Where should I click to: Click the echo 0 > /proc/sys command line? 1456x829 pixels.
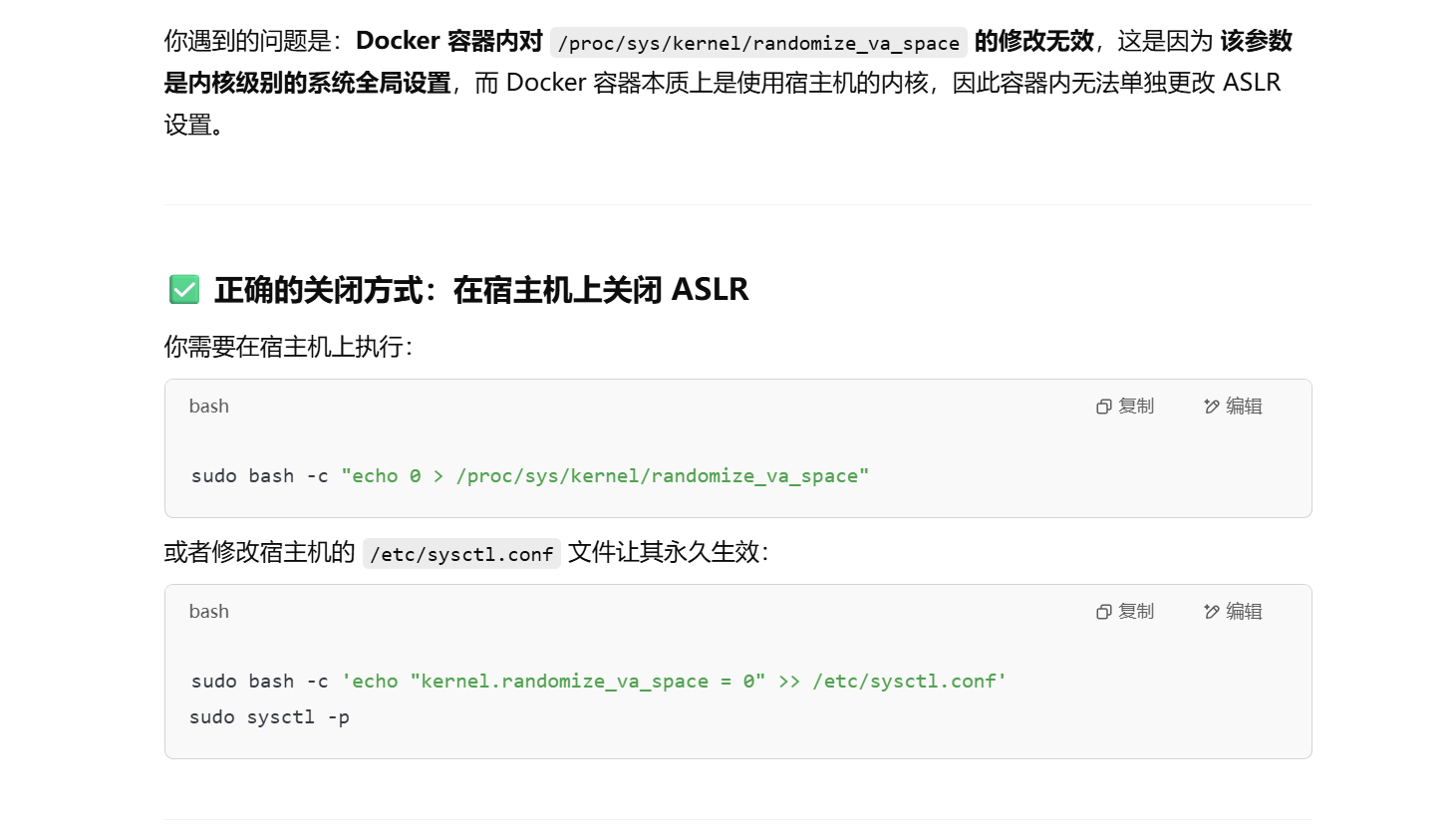pos(530,476)
